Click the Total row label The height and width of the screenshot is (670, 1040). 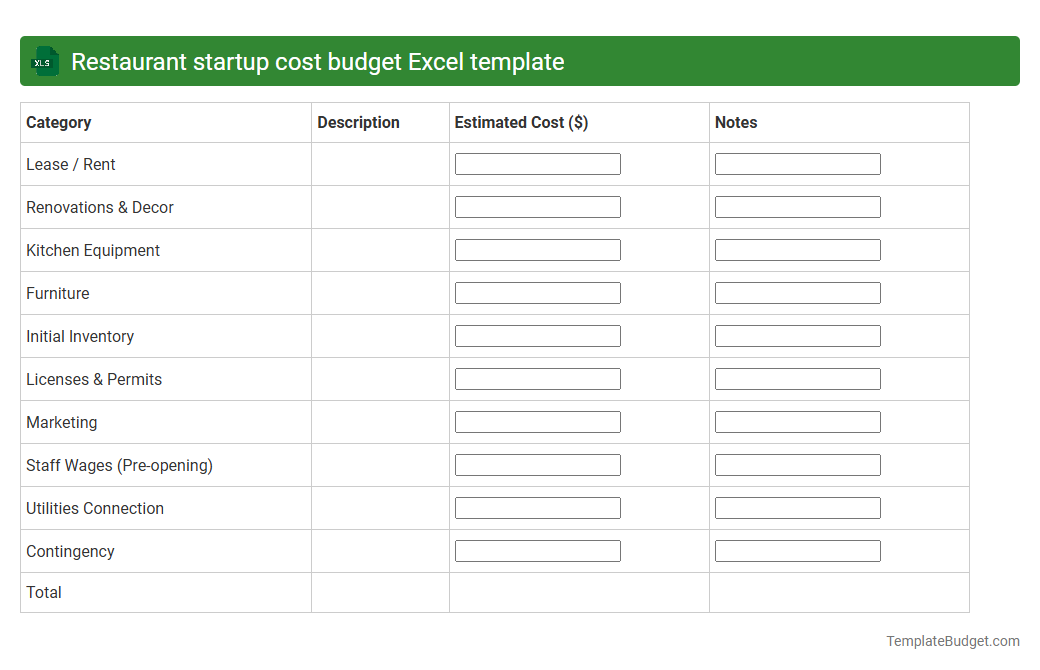pyautogui.click(x=44, y=592)
